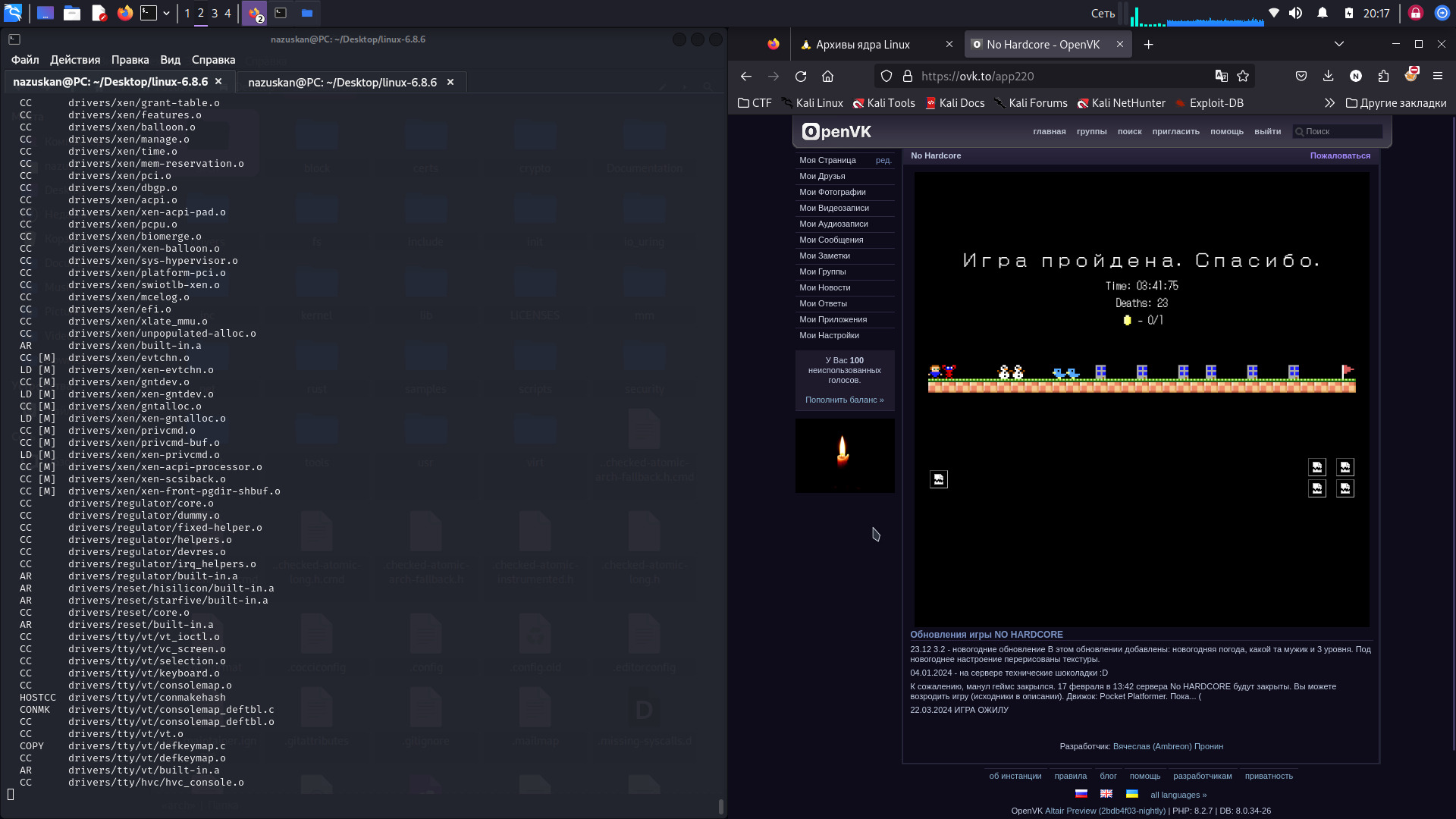This screenshot has width=1456, height=819.
Task: Reload the OpenVK page
Action: pyautogui.click(x=801, y=76)
